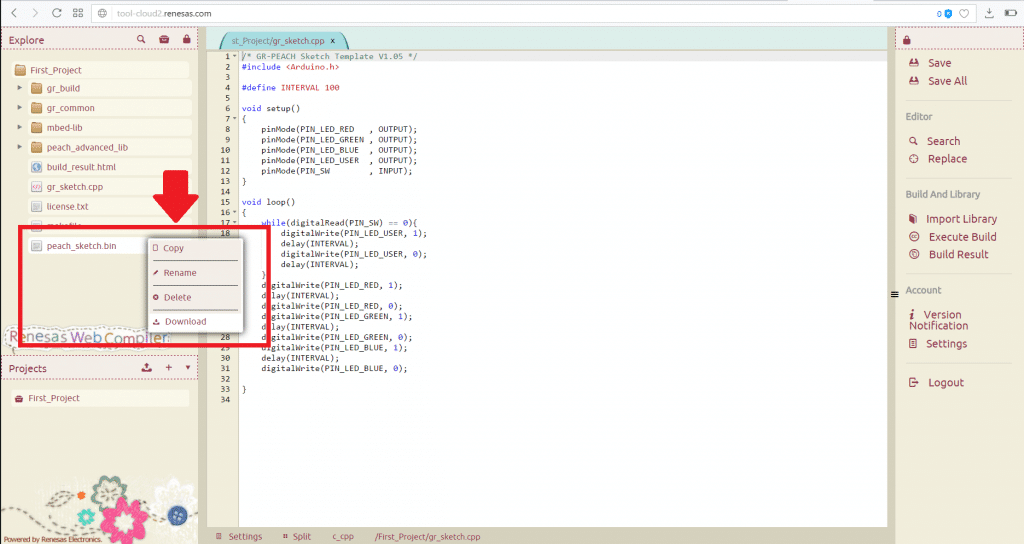
Task: Close the gr_sketch.cpp editor tab
Action: [x=332, y=40]
